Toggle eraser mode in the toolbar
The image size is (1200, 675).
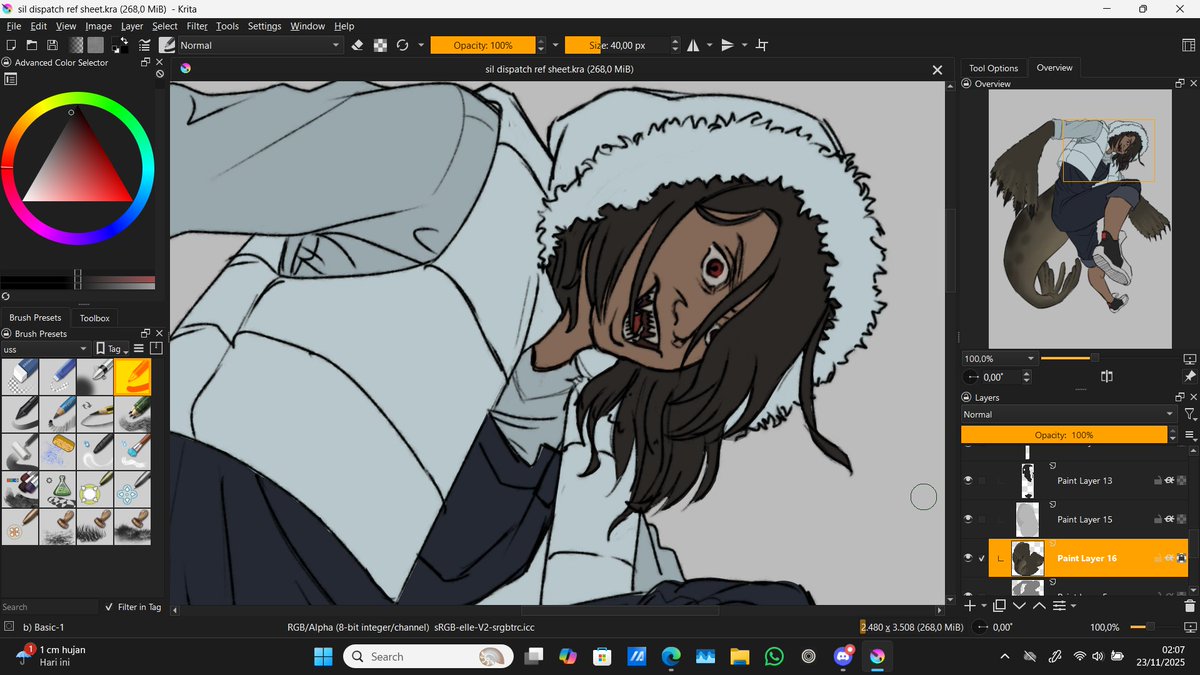357,45
